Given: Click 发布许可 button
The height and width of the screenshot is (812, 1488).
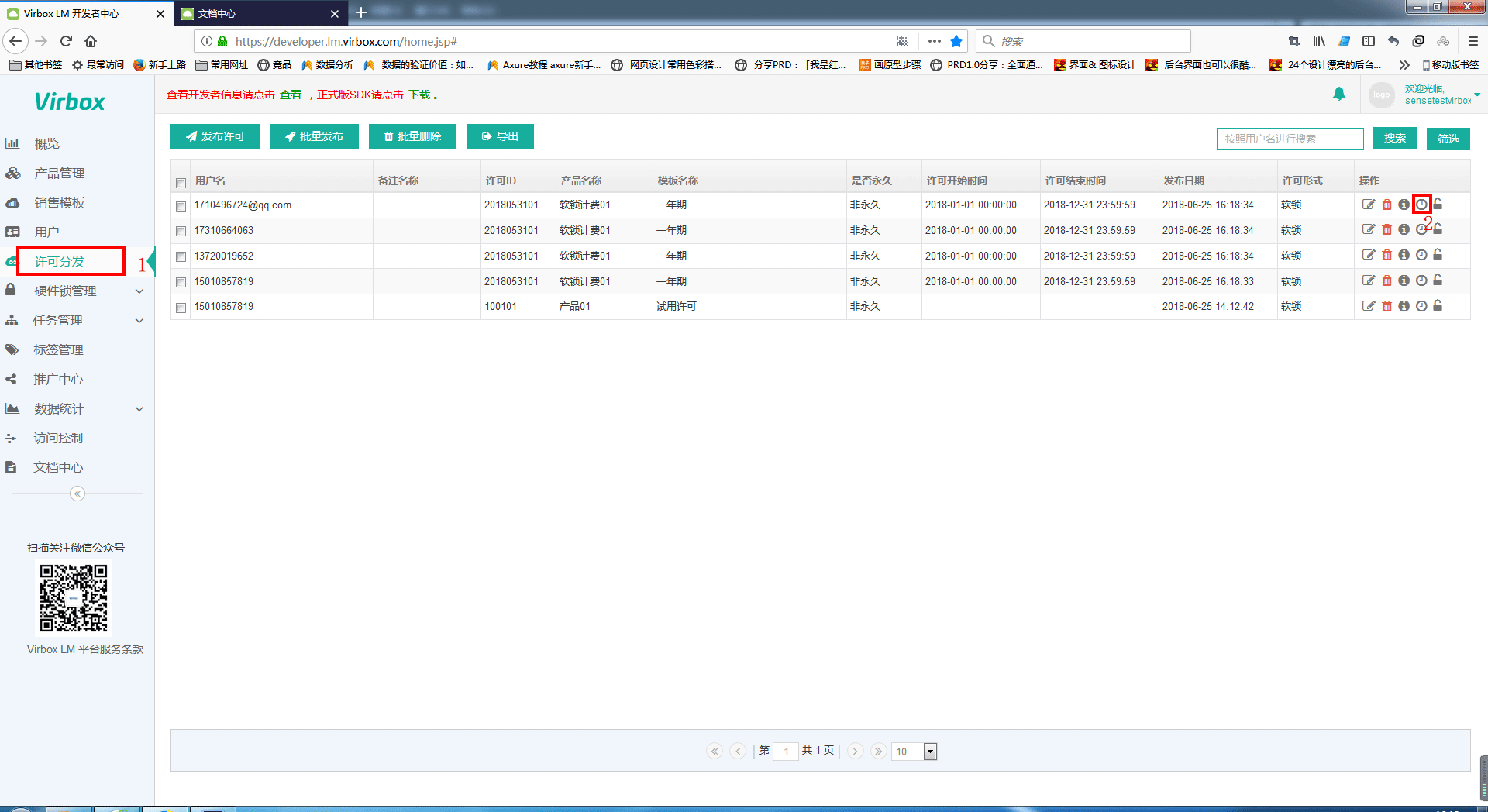Looking at the screenshot, I should coord(215,136).
